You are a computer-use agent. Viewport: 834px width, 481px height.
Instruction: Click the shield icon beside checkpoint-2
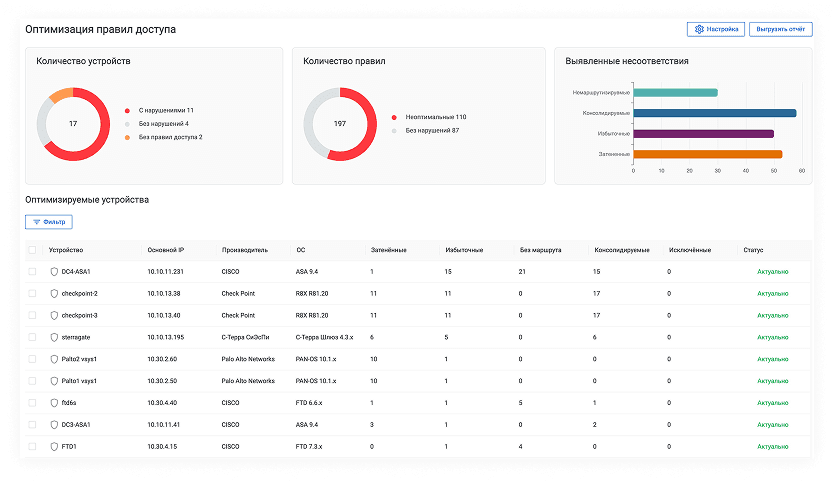tap(54, 293)
